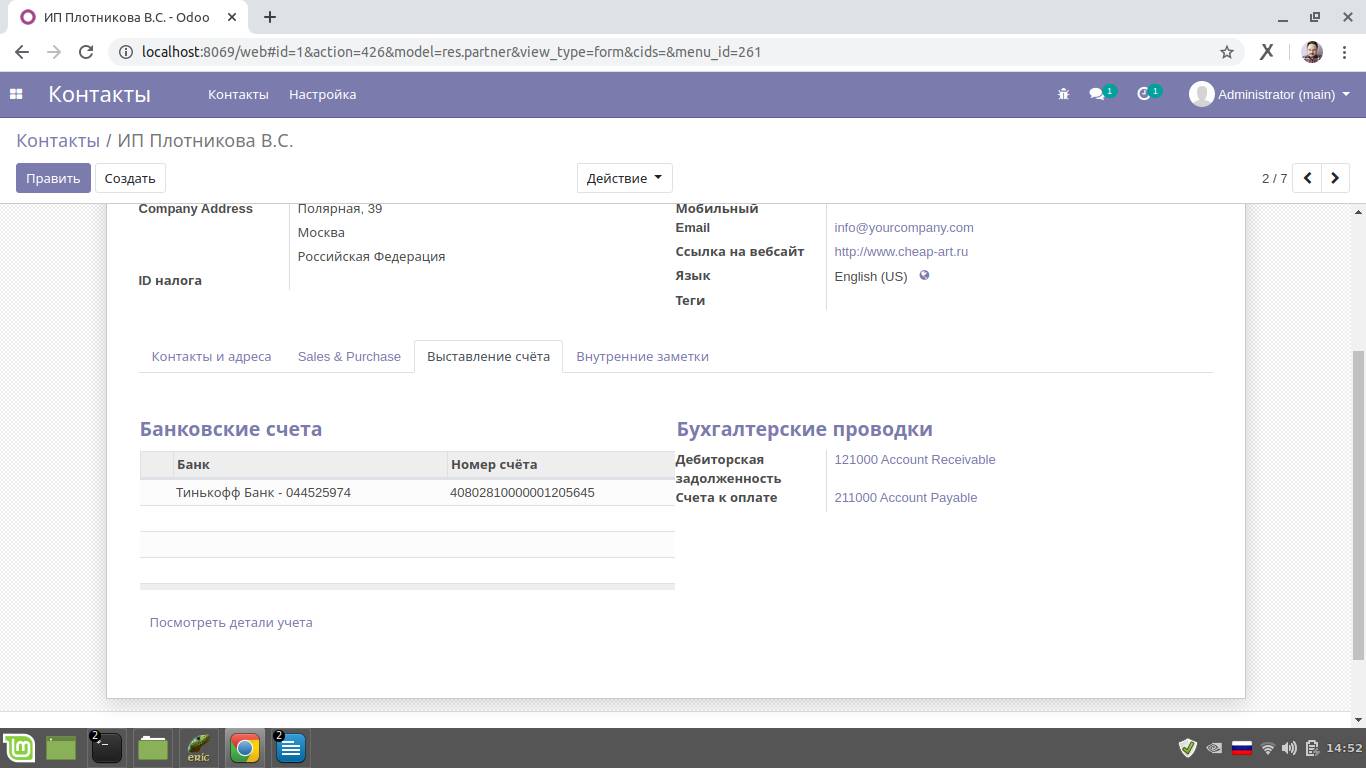Expand the Действие dropdown
The height and width of the screenshot is (768, 1366).
(x=624, y=178)
